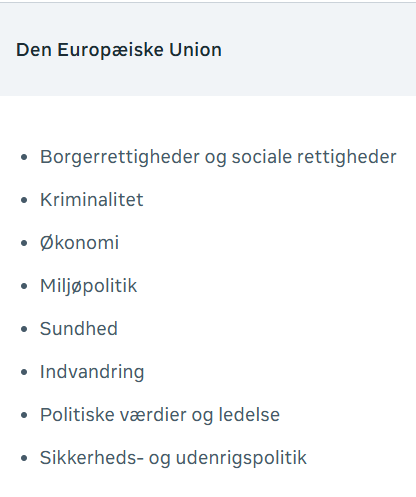The height and width of the screenshot is (497, 416).
Task: Click the bullet beside Borgerrettigheder
Action: click(x=24, y=157)
